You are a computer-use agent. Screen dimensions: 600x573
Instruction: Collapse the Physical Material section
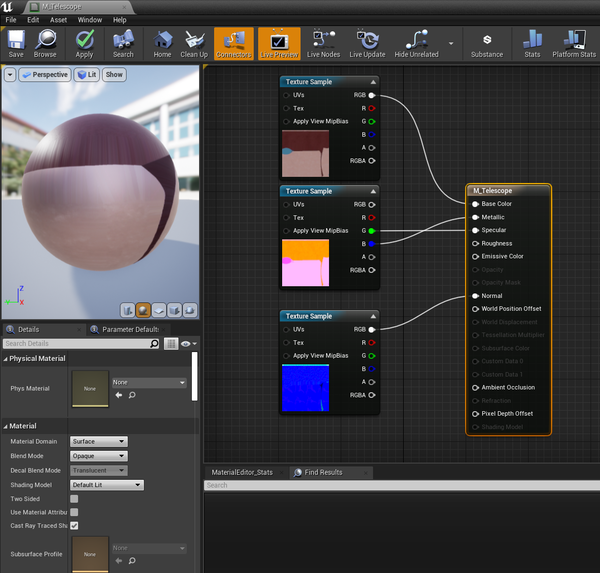(x=5, y=359)
